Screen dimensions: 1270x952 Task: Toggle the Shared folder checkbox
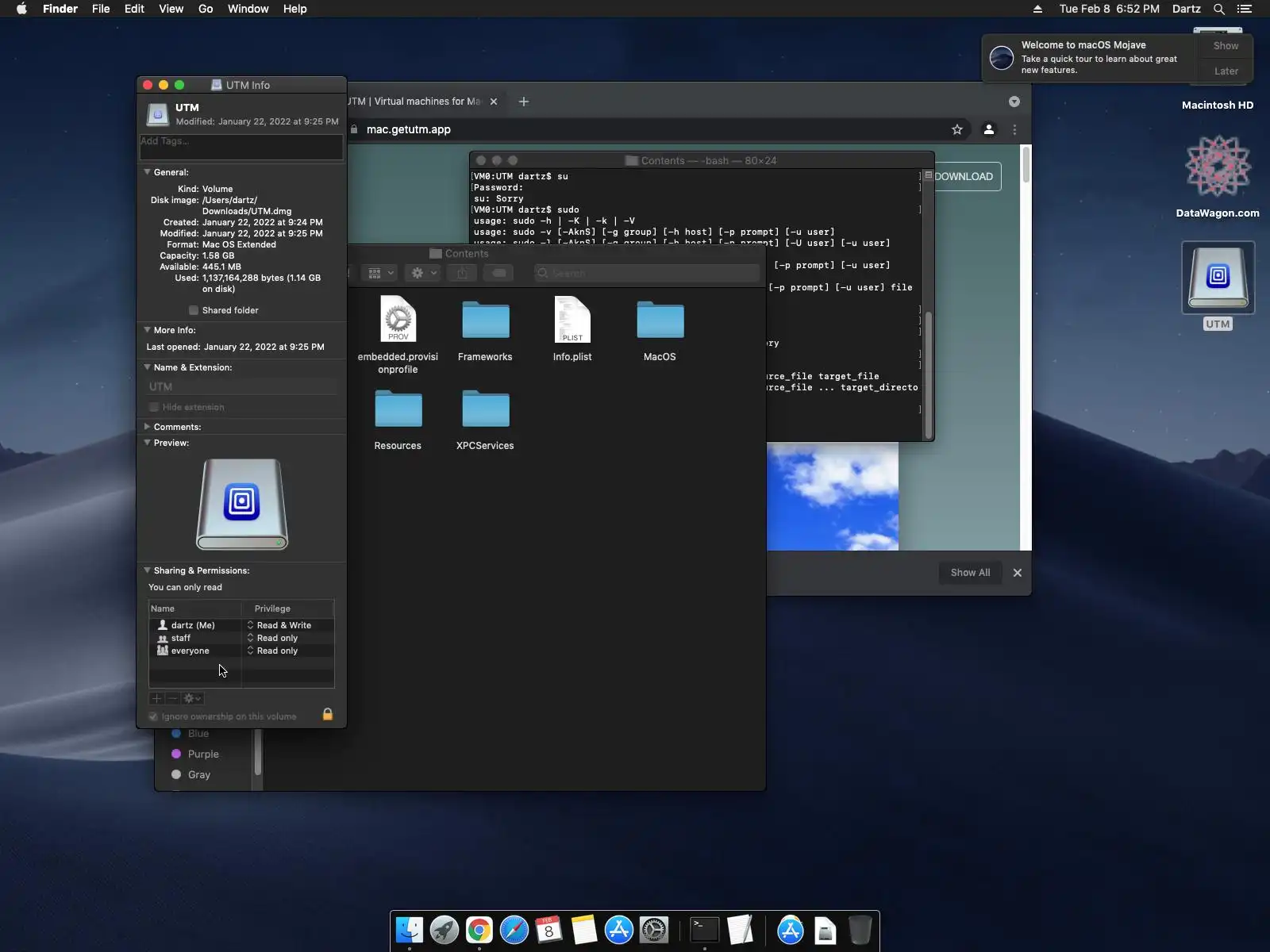[194, 310]
